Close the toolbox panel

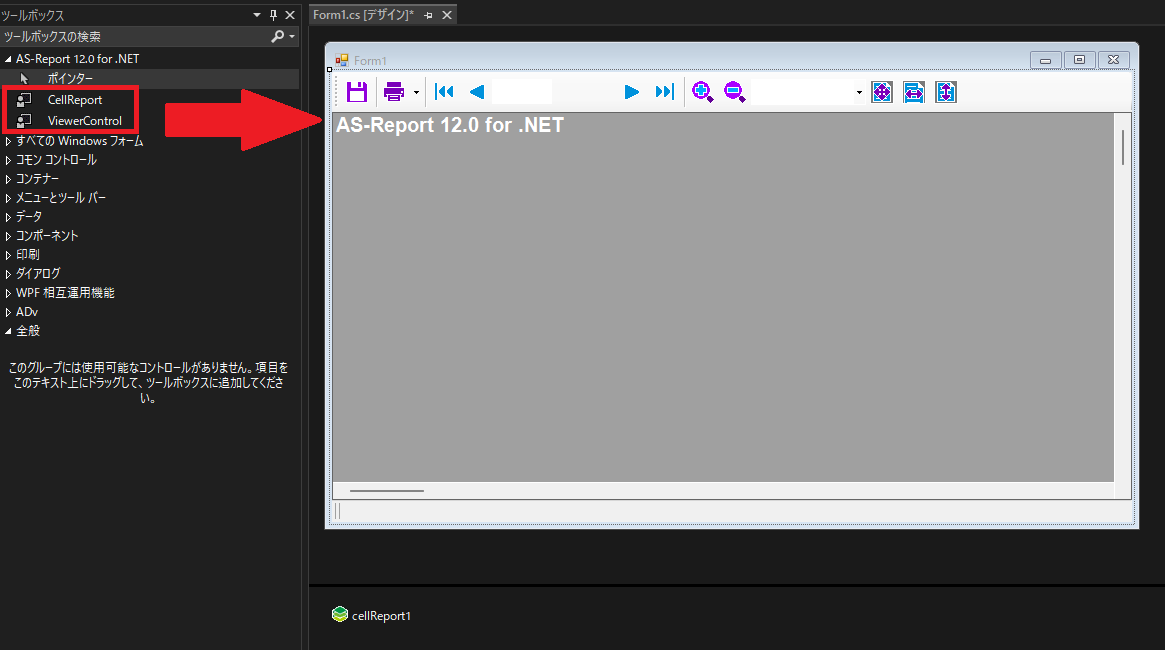291,15
